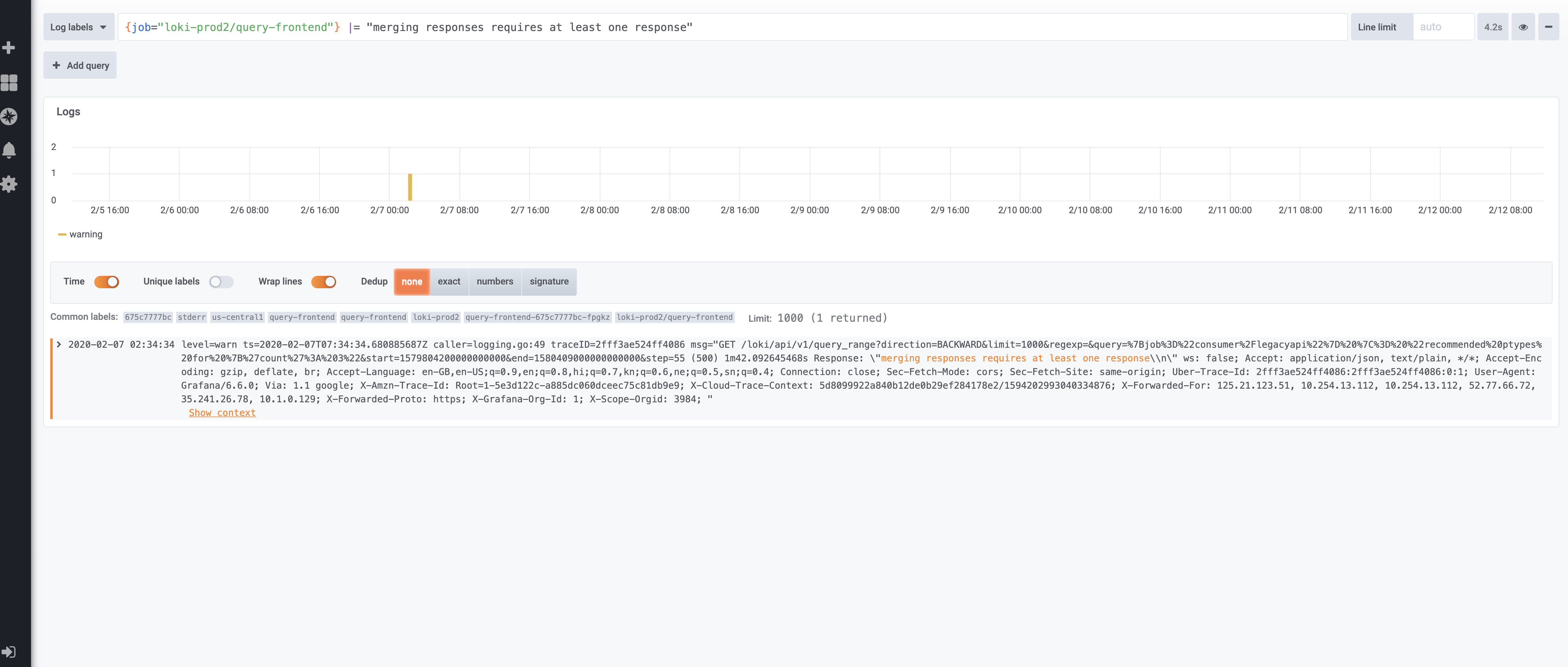Image resolution: width=1568 pixels, height=667 pixels.
Task: Toggle the Time display switch
Action: click(x=107, y=282)
